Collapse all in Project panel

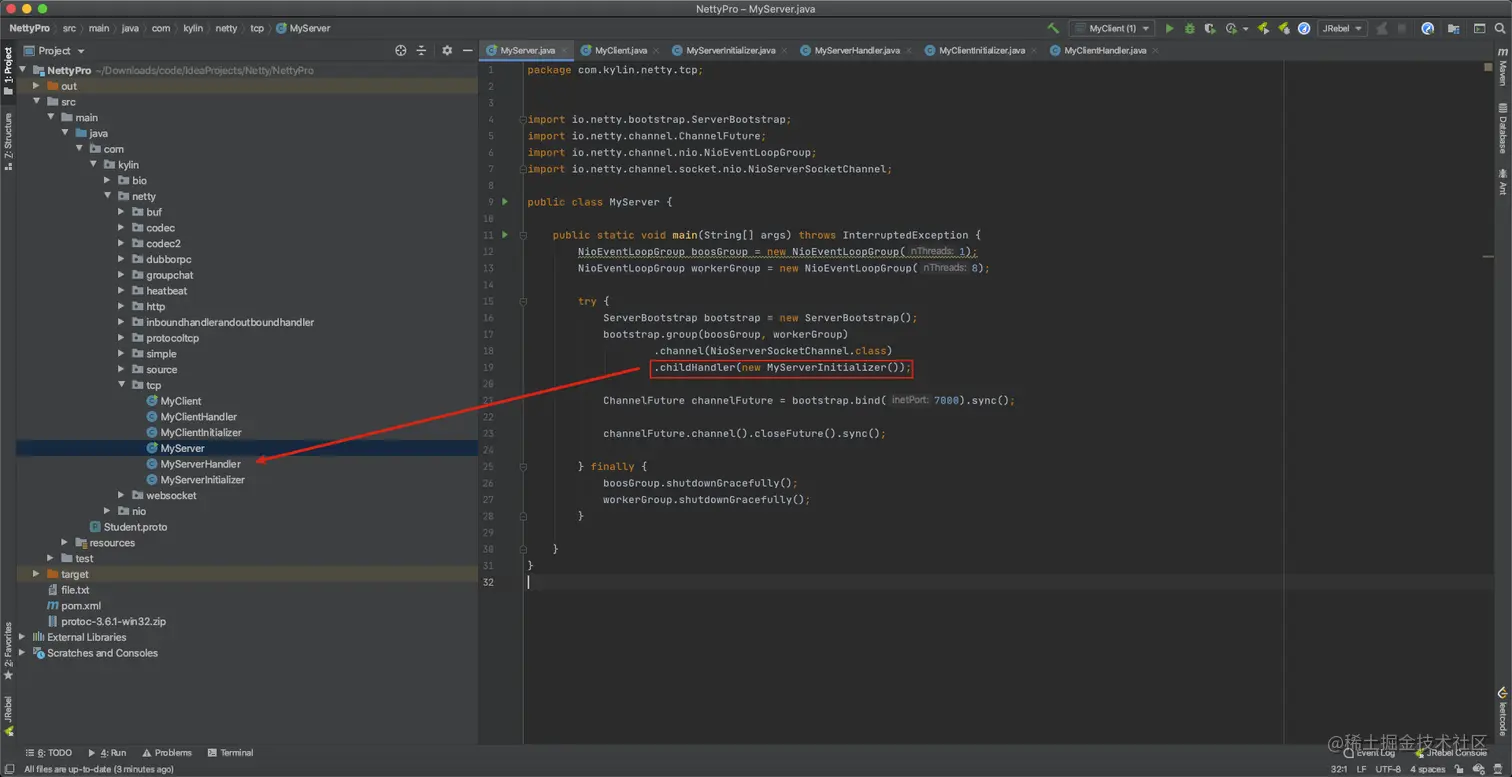click(421, 50)
